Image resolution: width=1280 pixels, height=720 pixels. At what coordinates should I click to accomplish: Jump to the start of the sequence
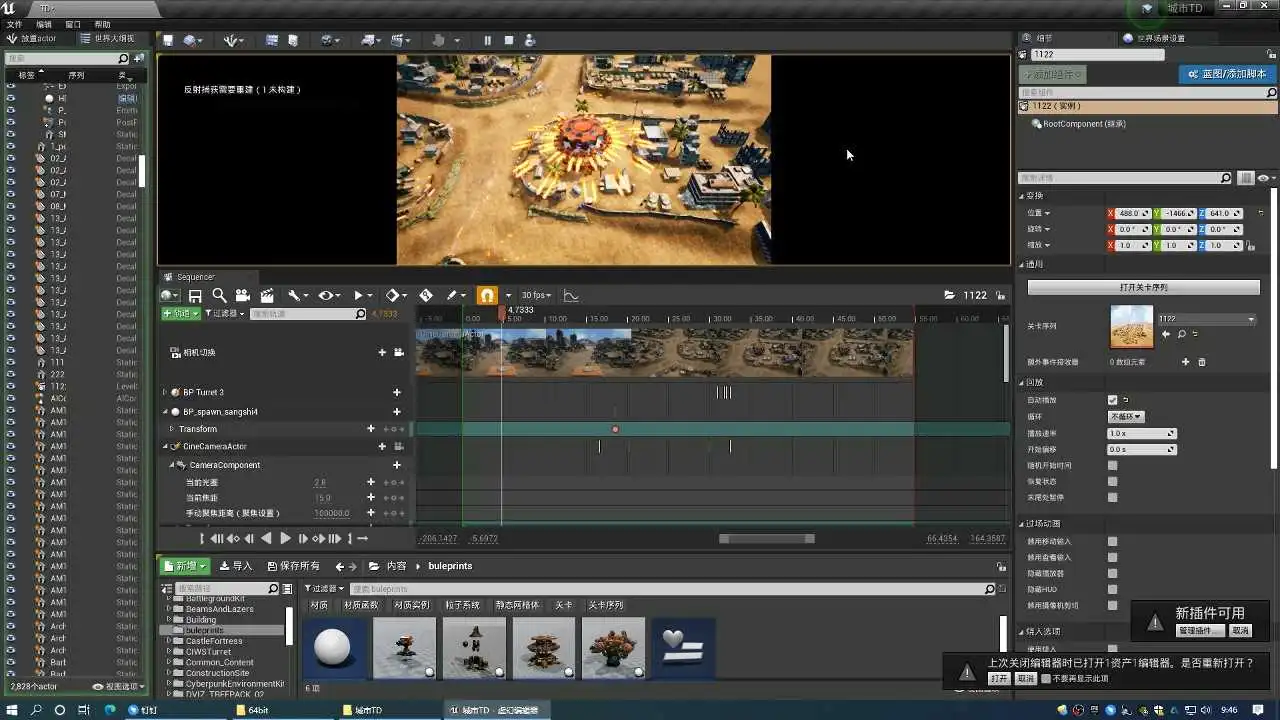tap(216, 539)
